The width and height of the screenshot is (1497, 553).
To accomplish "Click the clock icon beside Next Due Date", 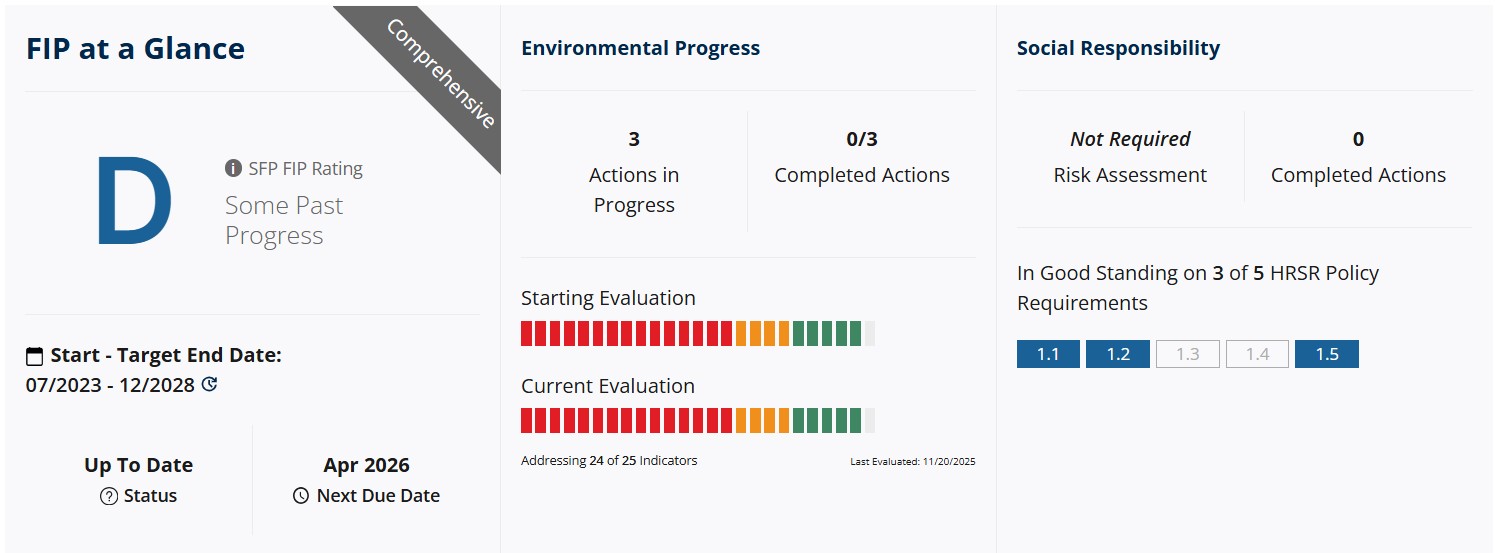I will pyautogui.click(x=301, y=496).
